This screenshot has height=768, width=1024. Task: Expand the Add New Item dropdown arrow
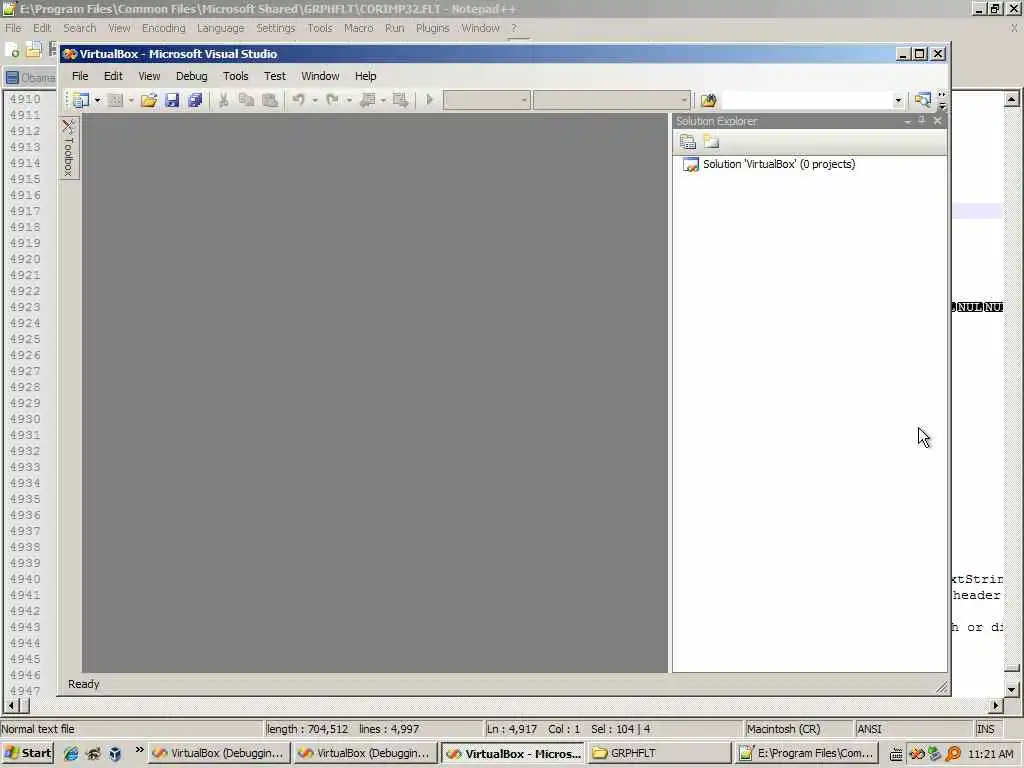click(131, 100)
